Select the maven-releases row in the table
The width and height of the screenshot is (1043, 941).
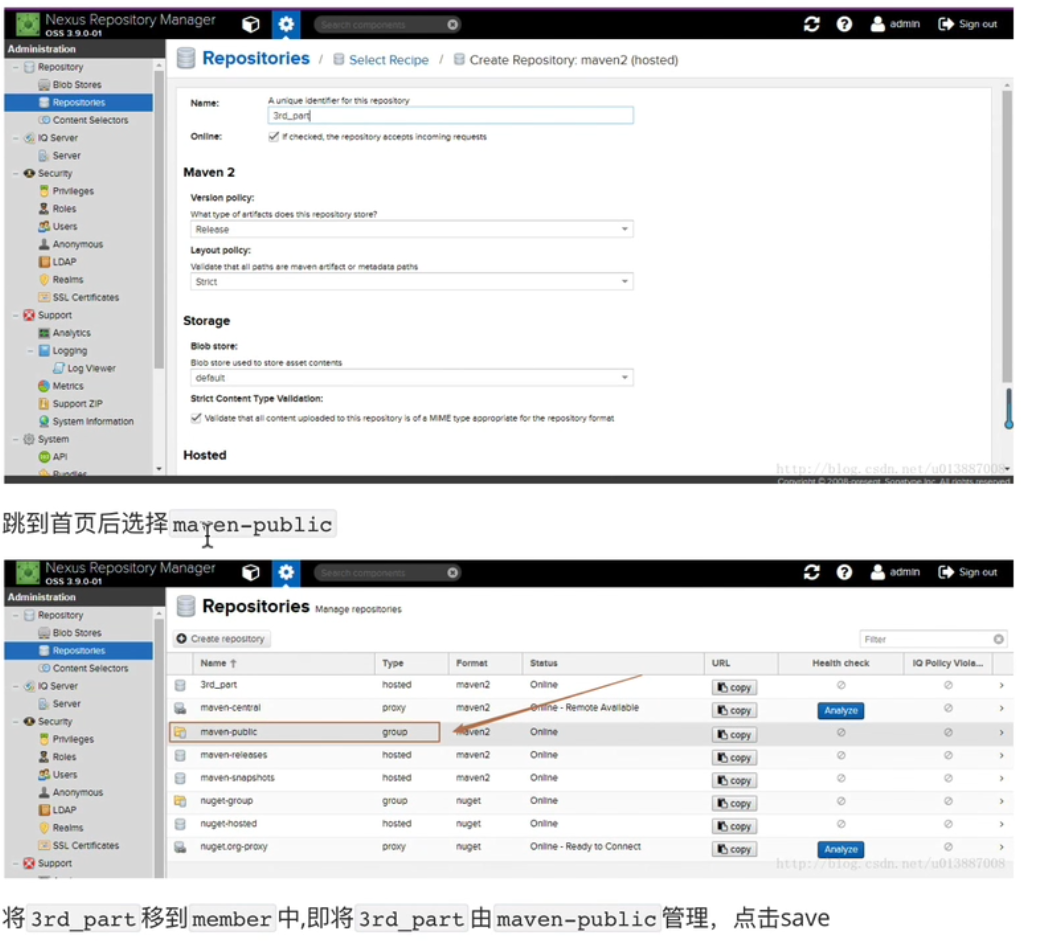coord(589,755)
